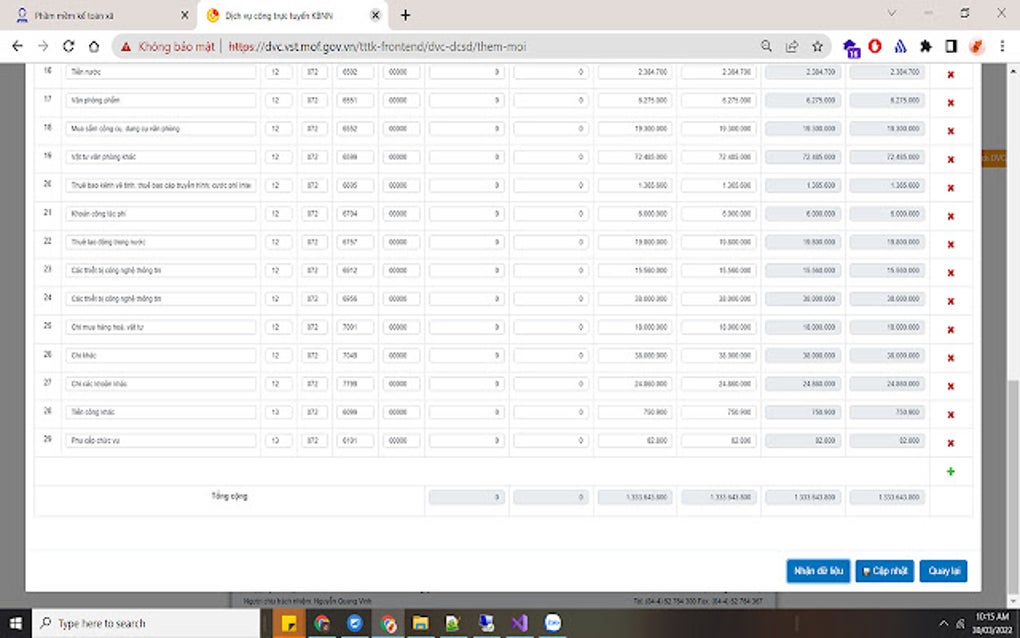Reload the DVC page
This screenshot has height=638, width=1020.
pos(68,46)
